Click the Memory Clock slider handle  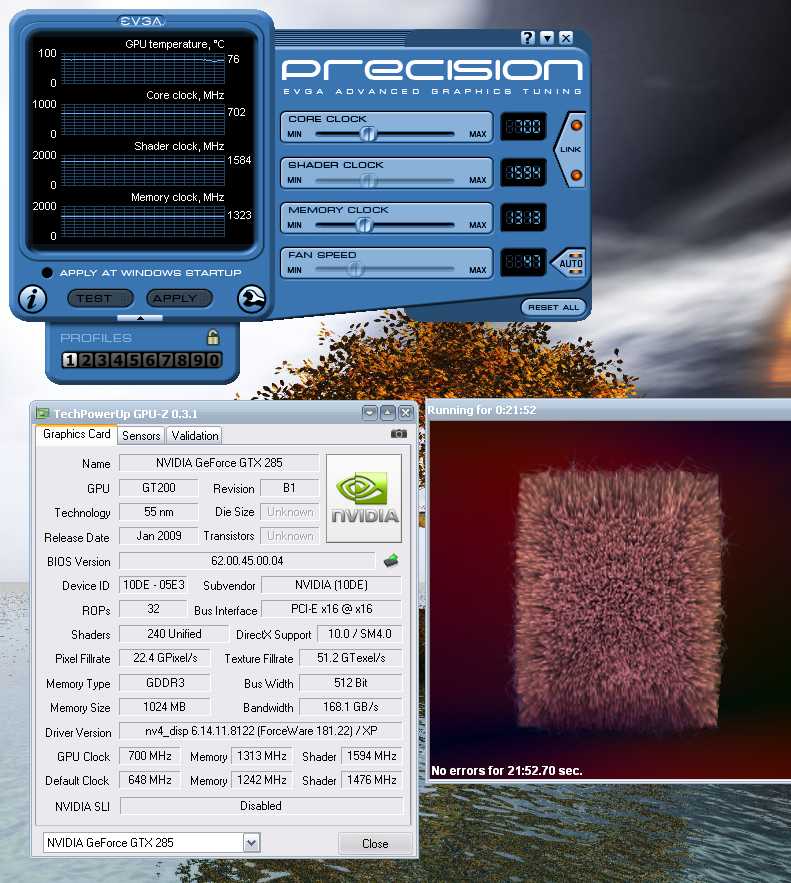pos(364,225)
